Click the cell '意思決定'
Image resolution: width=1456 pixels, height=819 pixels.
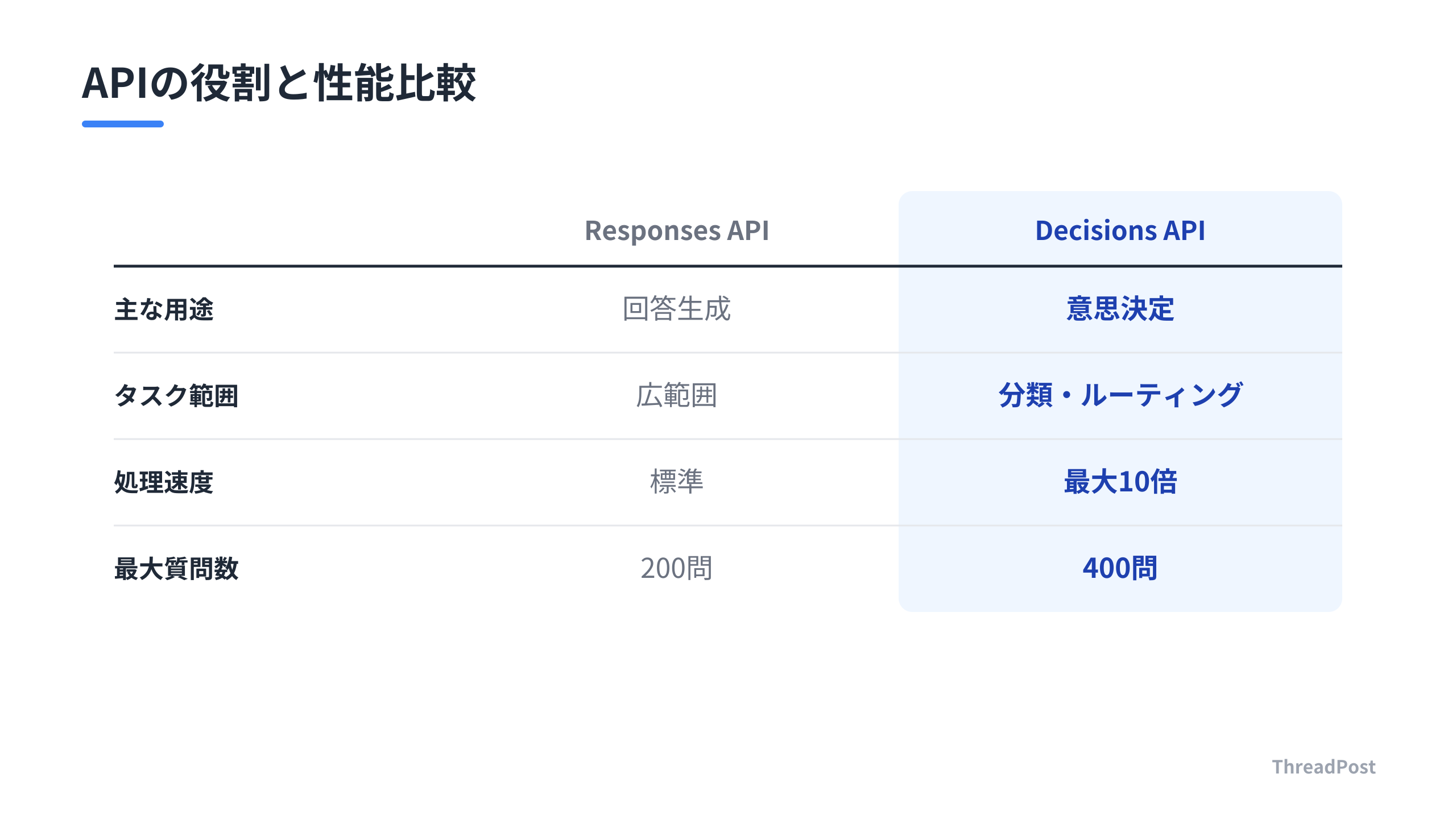tap(1120, 309)
